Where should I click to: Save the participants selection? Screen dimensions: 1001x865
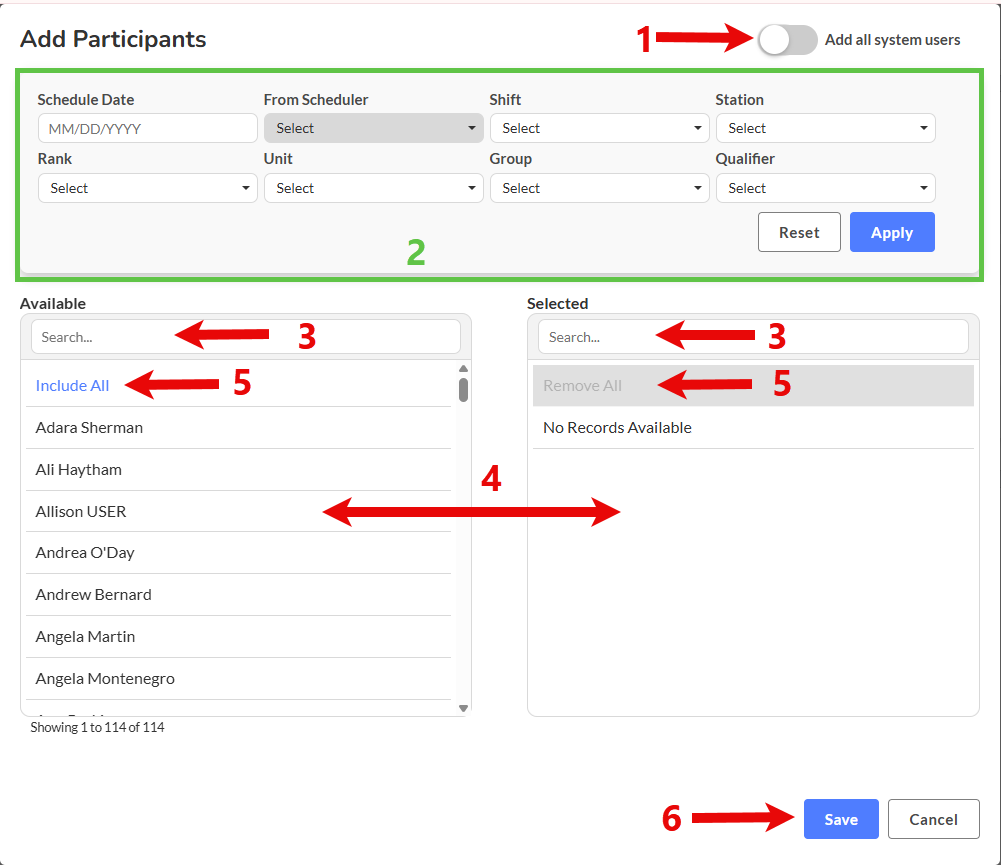[840, 819]
